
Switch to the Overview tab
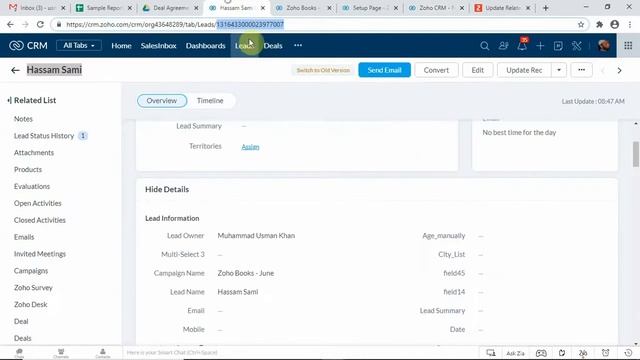click(162, 101)
